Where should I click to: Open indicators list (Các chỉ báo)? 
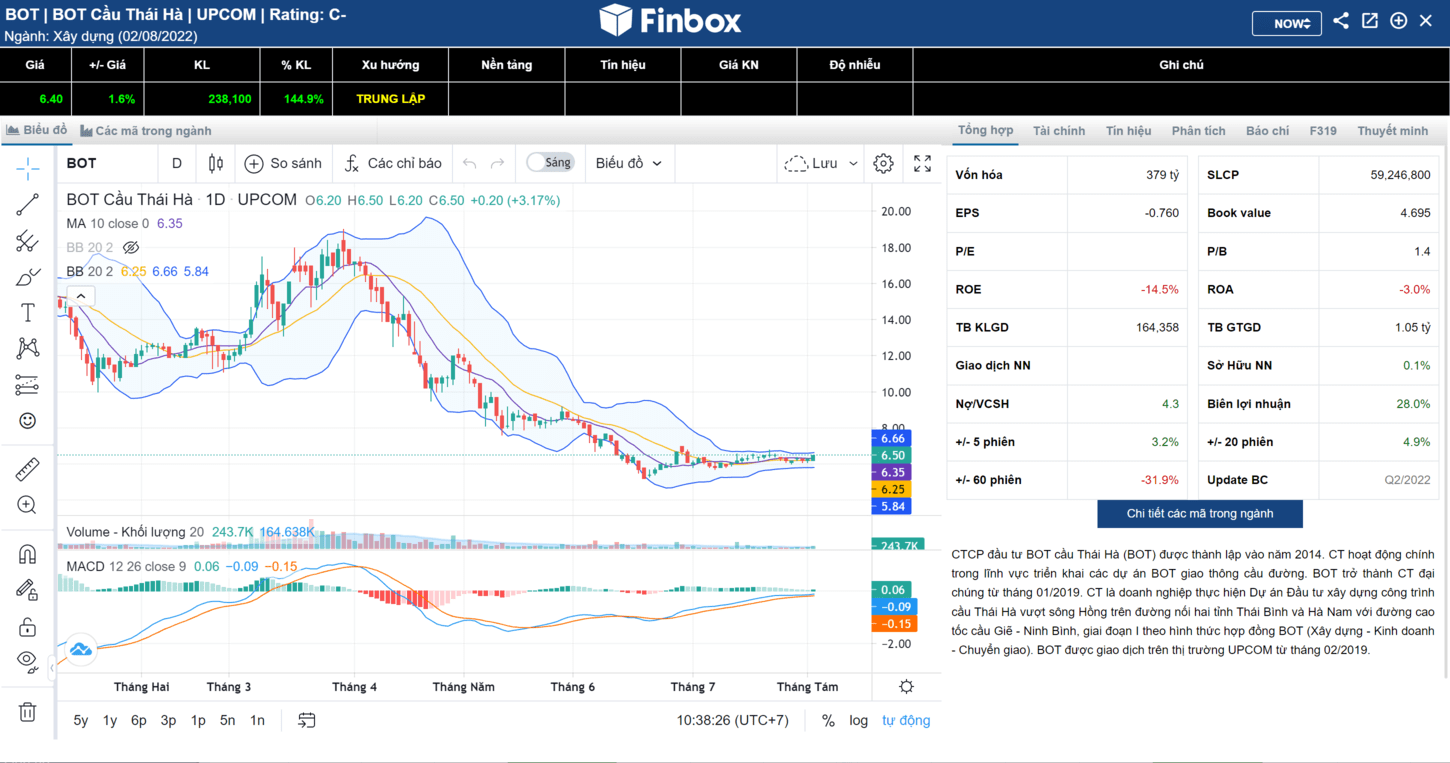392,163
